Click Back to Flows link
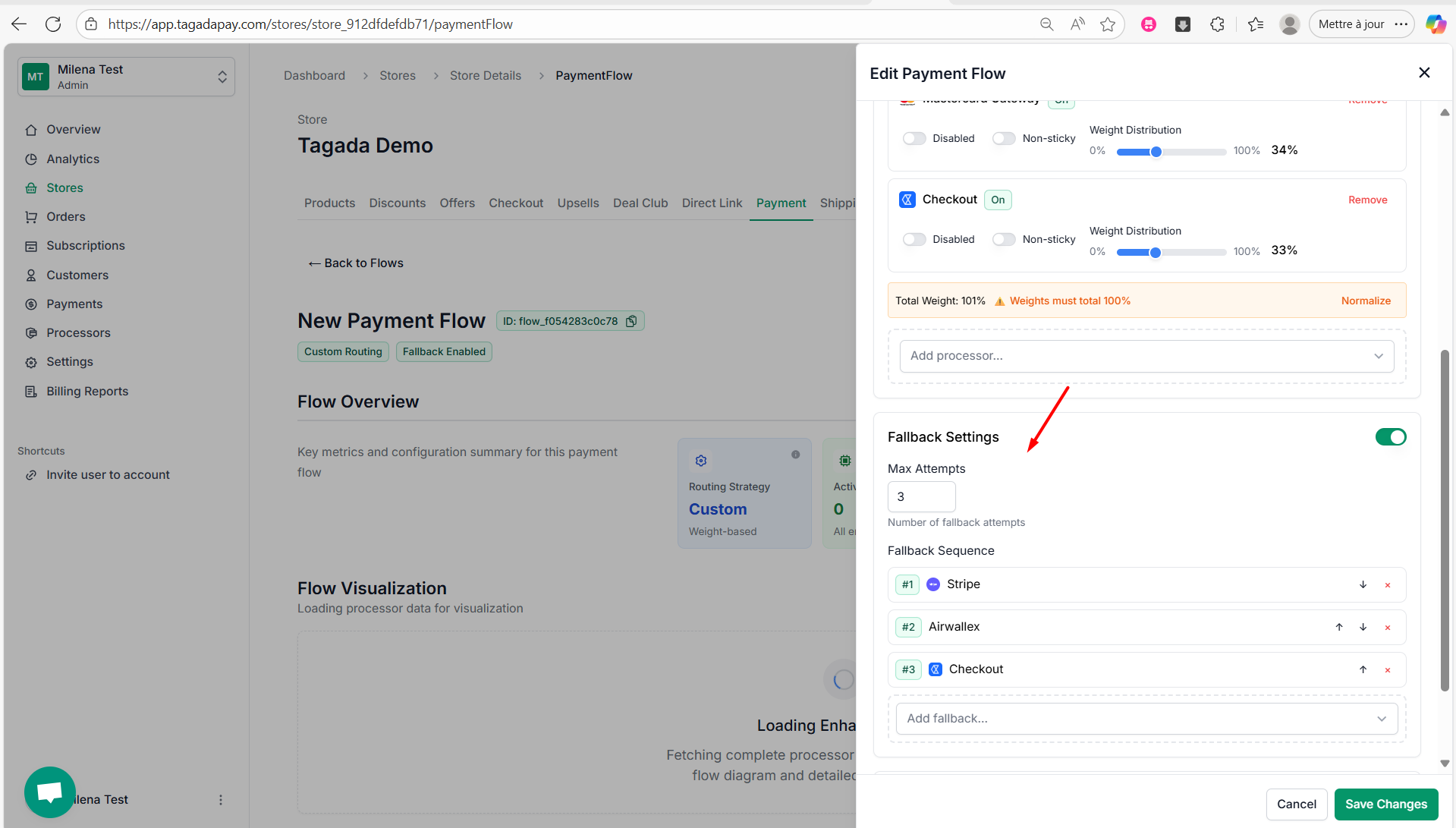This screenshot has width=1456, height=828. point(356,263)
